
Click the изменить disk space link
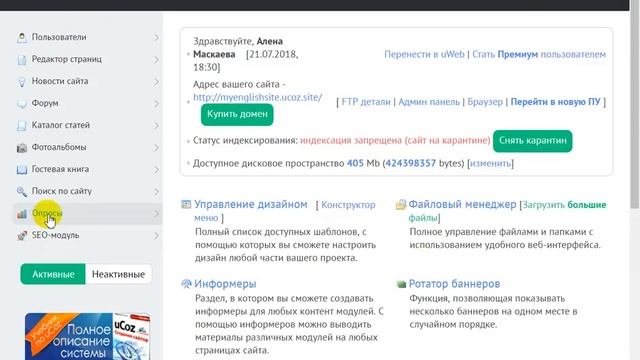point(490,163)
